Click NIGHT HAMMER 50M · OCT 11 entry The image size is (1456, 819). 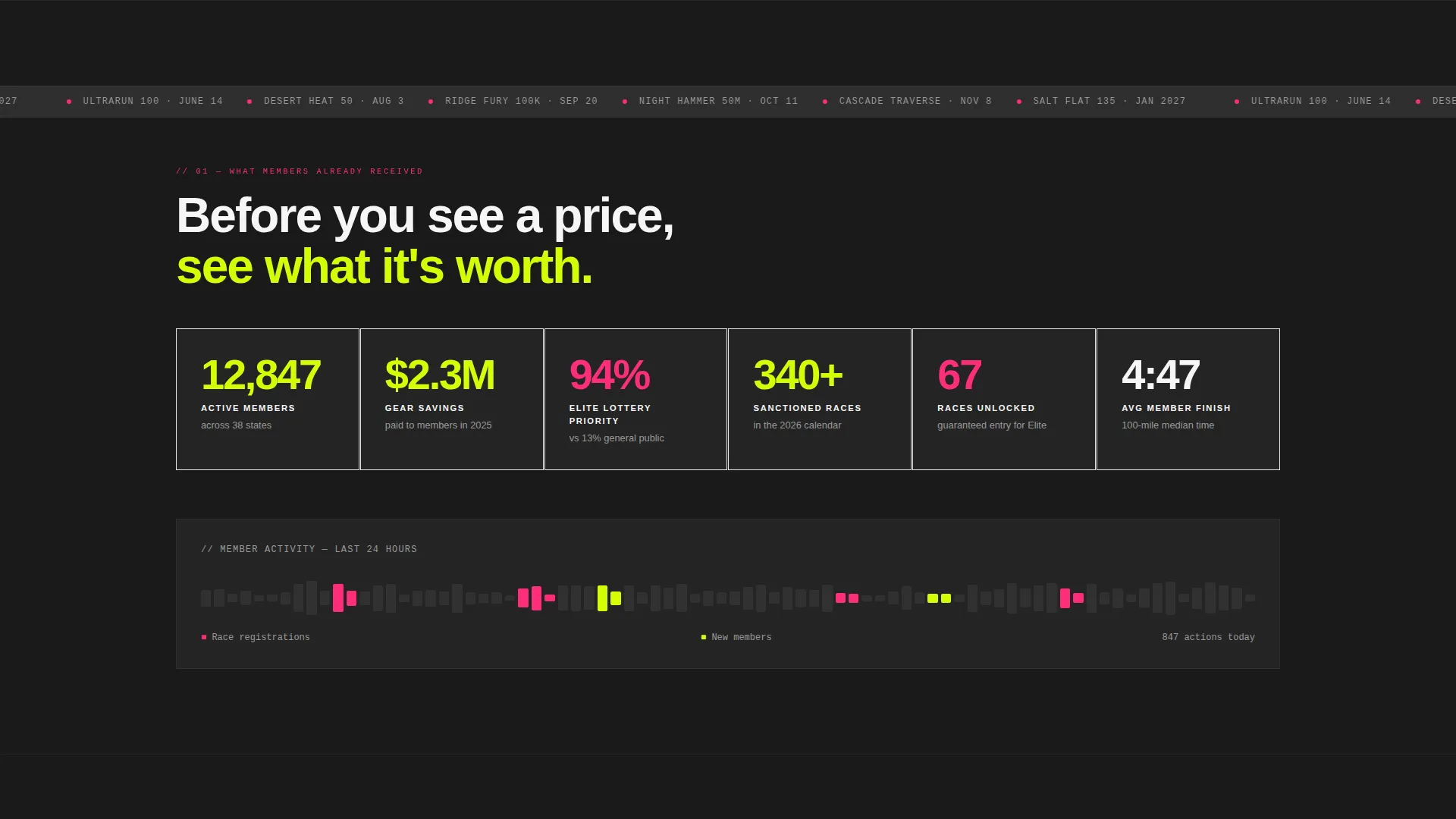[718, 101]
